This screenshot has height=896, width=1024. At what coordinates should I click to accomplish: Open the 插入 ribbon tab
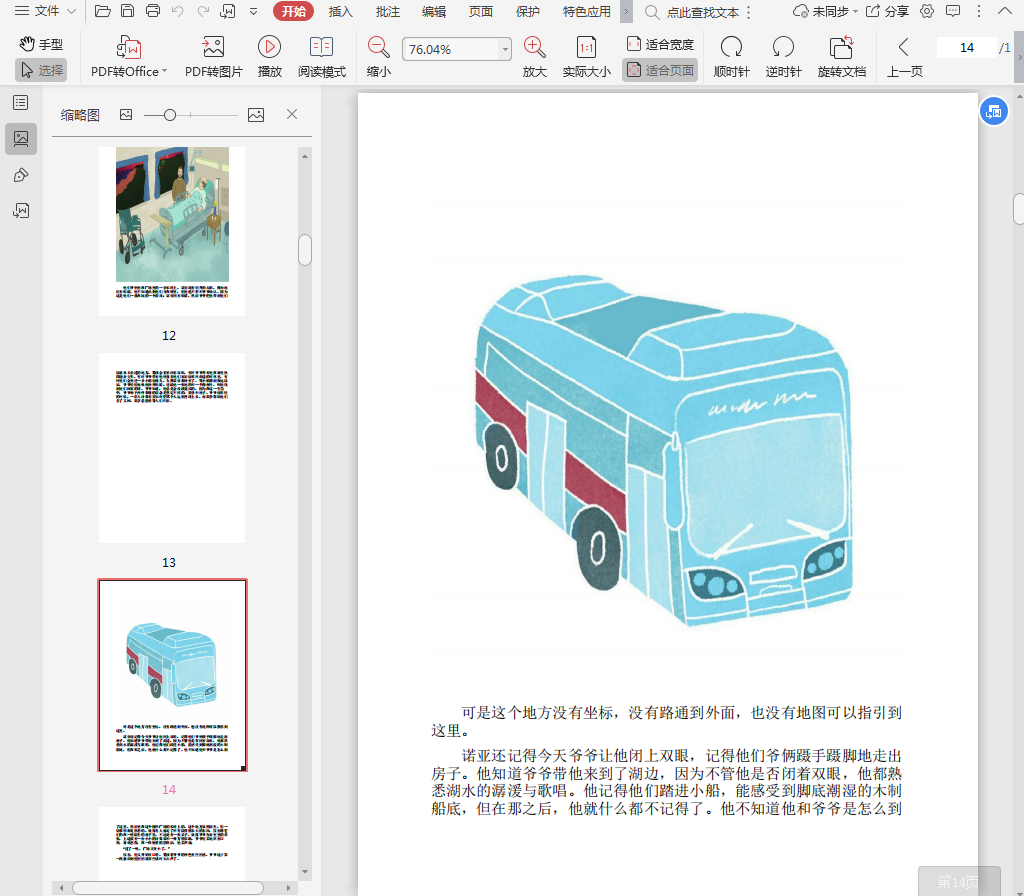coord(341,12)
